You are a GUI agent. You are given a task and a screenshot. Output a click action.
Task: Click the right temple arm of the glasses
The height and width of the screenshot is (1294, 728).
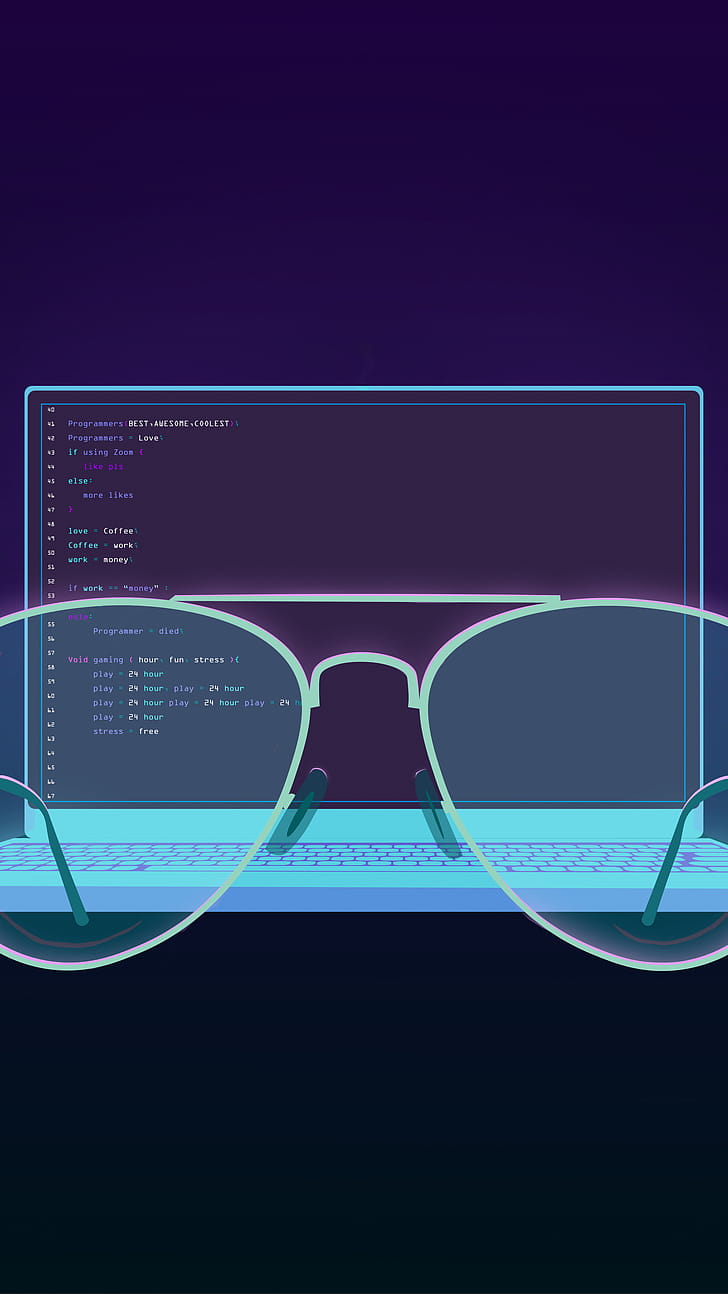pyautogui.click(x=670, y=860)
